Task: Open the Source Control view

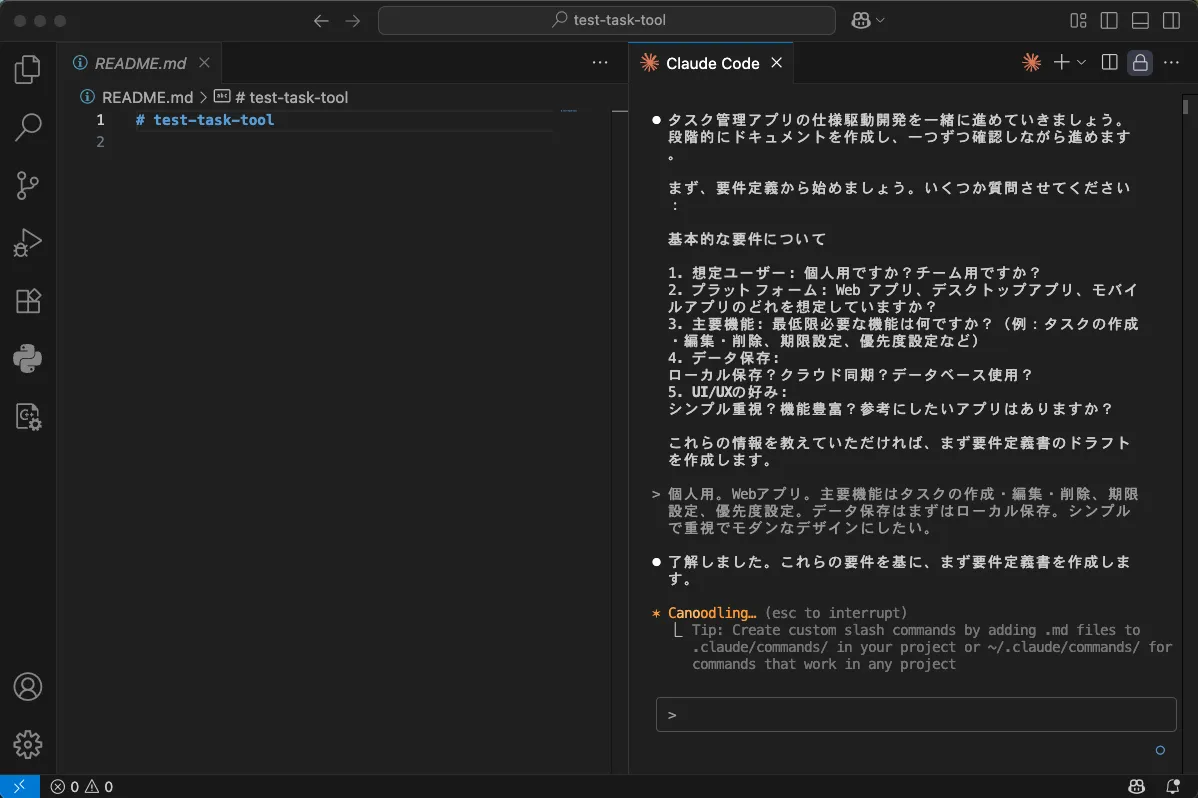Action: click(x=28, y=185)
